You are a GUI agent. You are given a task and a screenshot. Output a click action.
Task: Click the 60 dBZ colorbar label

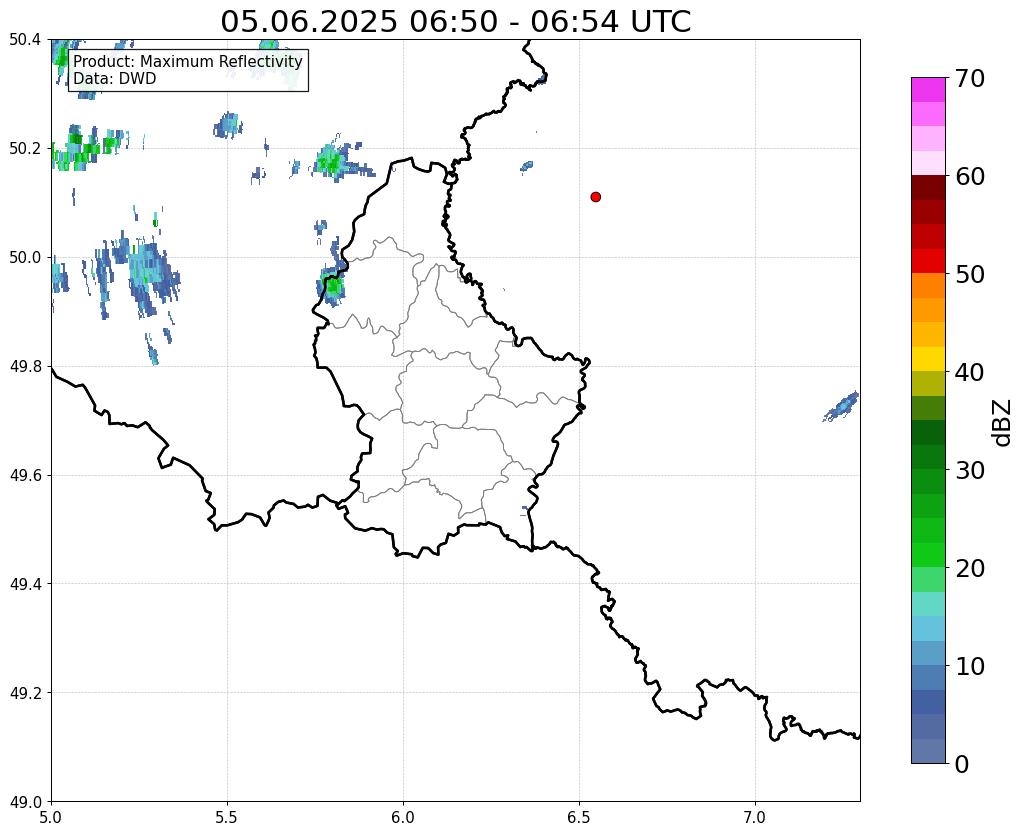tap(970, 176)
